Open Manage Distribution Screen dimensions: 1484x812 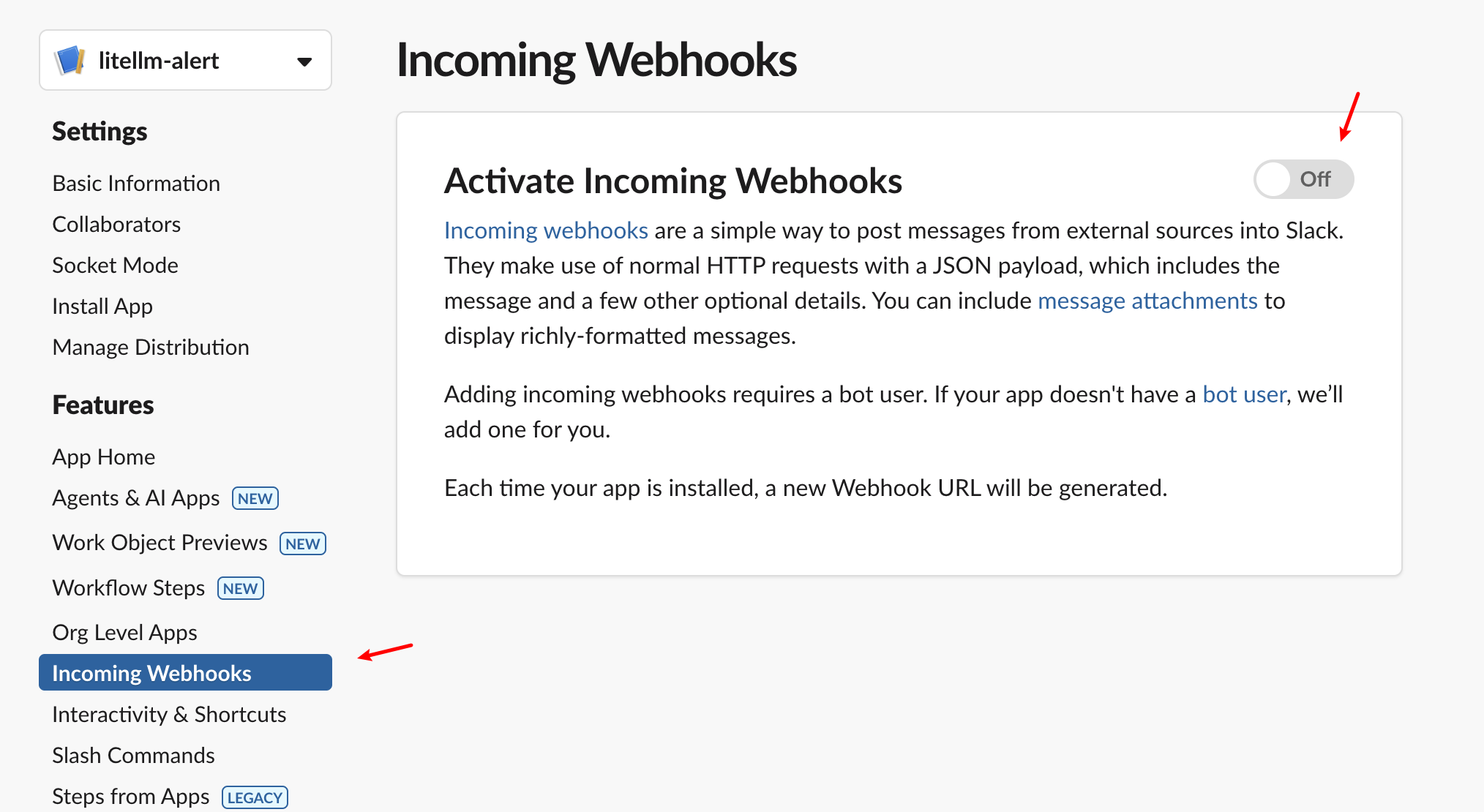click(151, 347)
